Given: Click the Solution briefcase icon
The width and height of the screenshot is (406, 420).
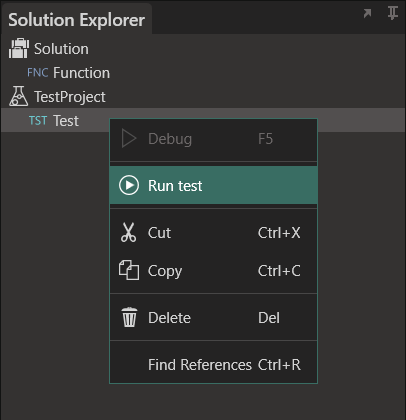Looking at the screenshot, I should click(19, 48).
